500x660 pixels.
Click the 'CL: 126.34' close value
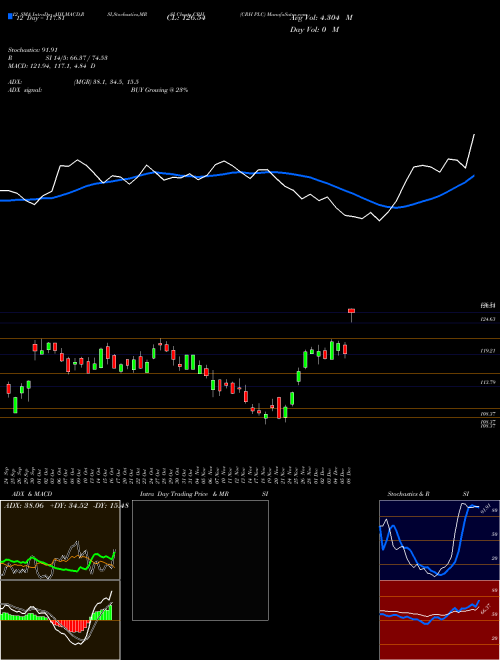pos(186,18)
